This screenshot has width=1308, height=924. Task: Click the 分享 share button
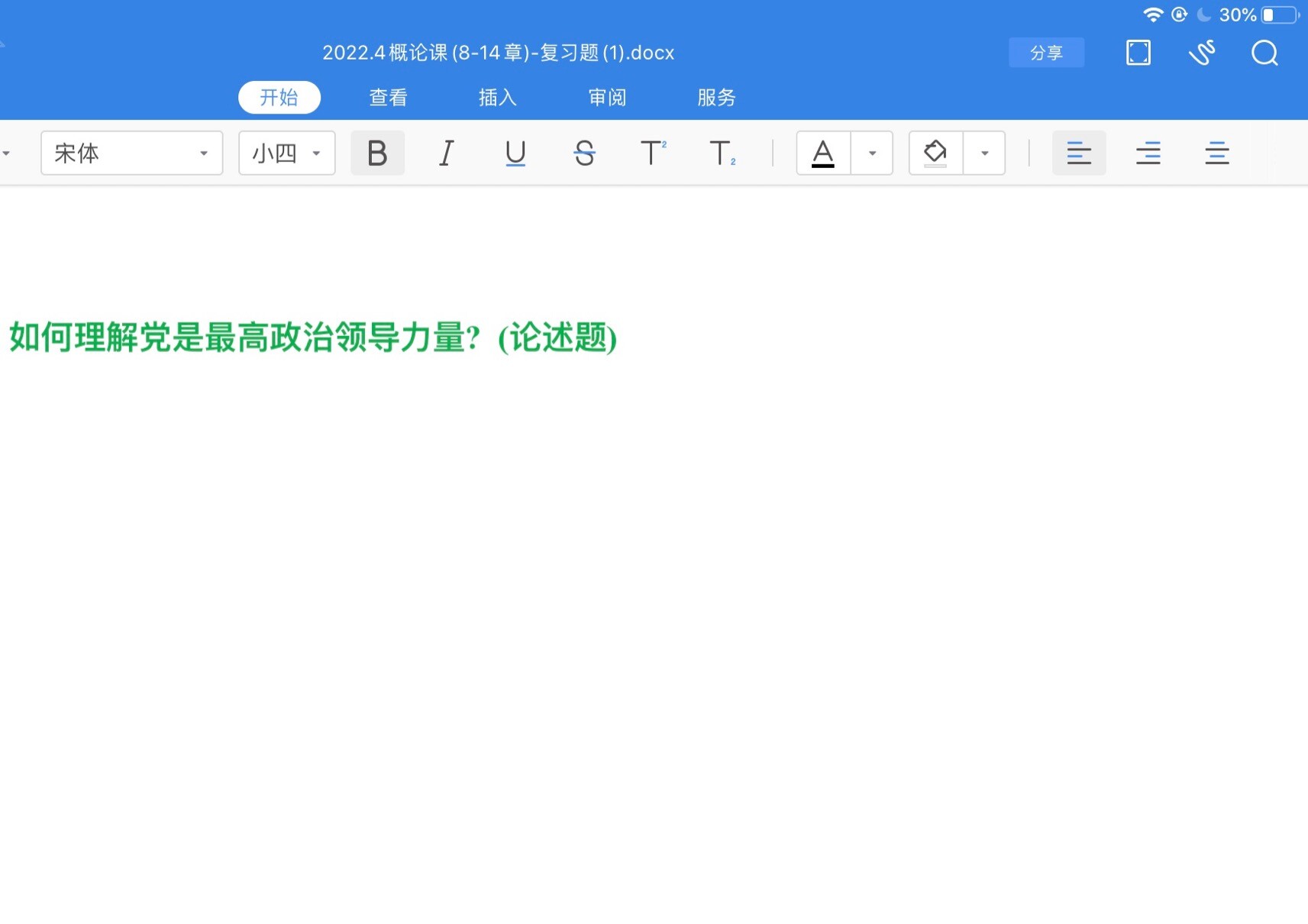[x=1046, y=53]
